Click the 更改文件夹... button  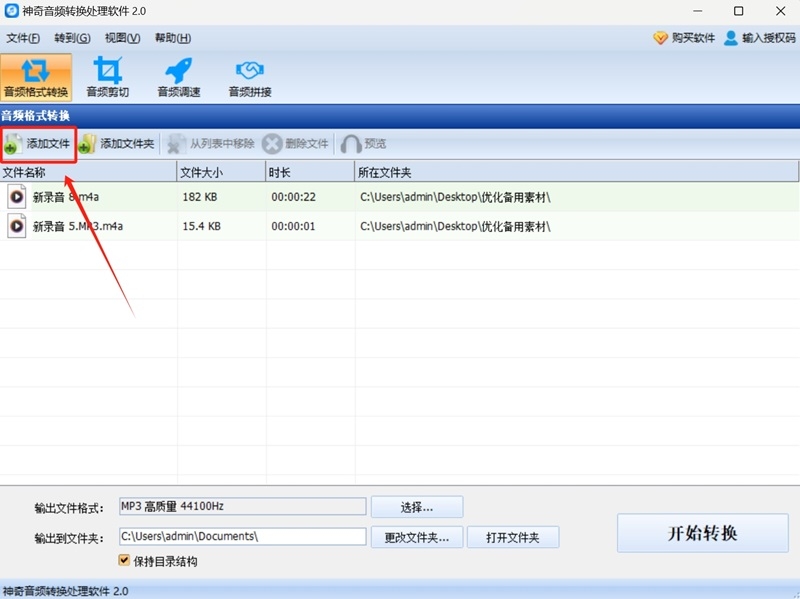pyautogui.click(x=417, y=537)
